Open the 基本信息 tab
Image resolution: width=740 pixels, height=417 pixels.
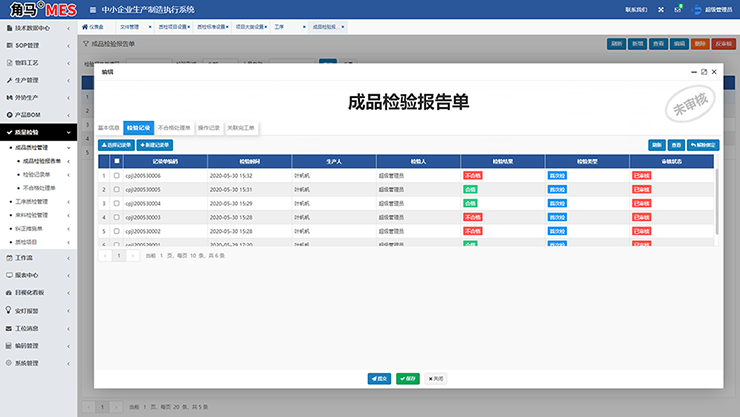click(x=109, y=128)
